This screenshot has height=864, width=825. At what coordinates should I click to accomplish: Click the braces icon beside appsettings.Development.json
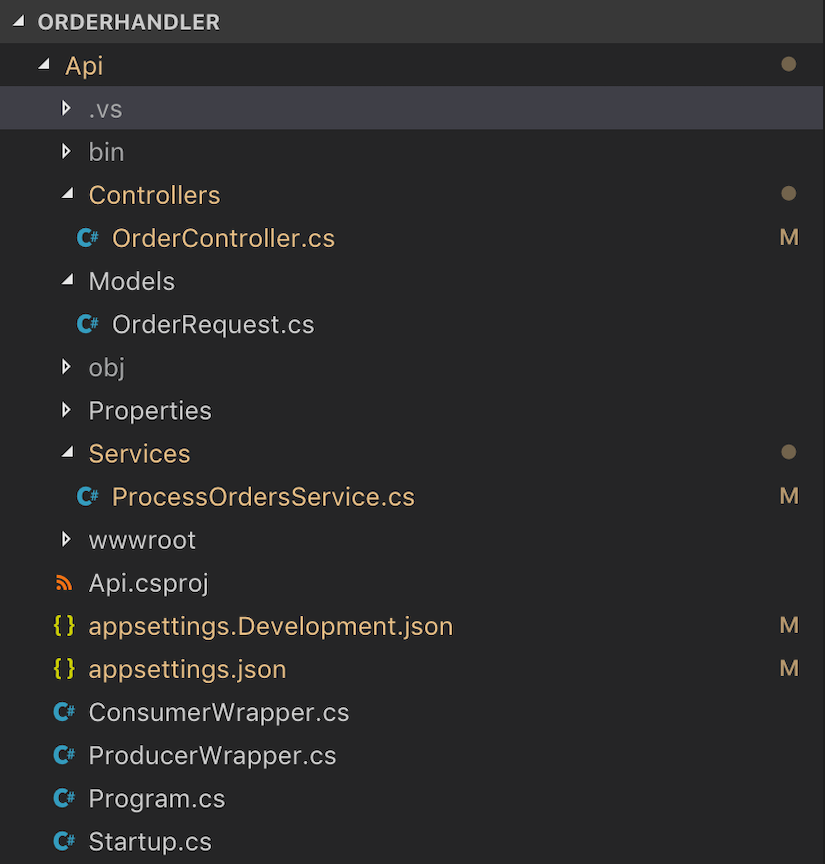(x=64, y=626)
